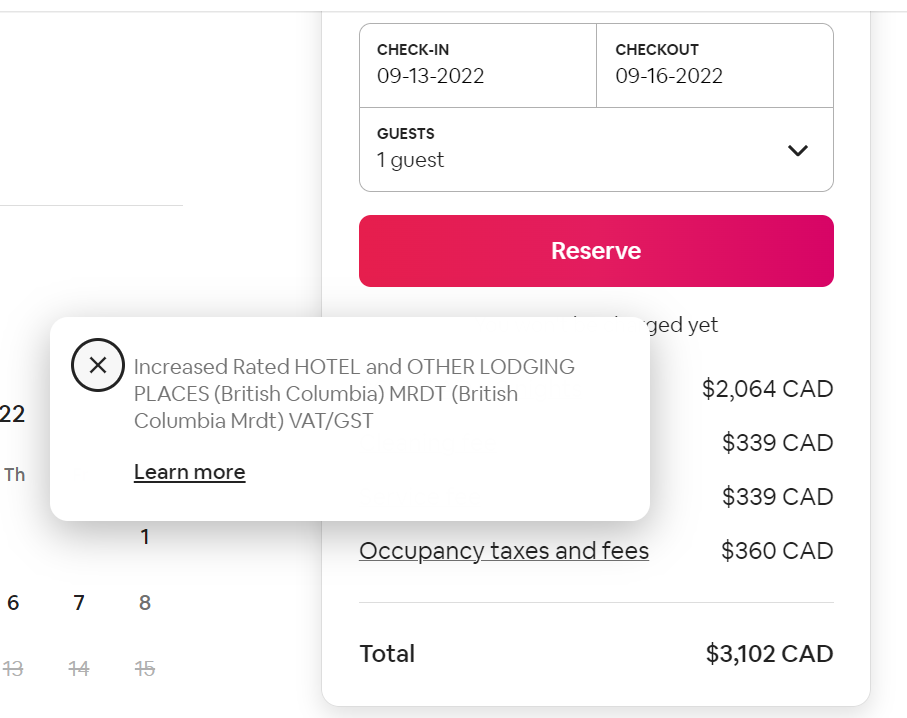
Task: Click the check-in date field
Action: pos(477,65)
